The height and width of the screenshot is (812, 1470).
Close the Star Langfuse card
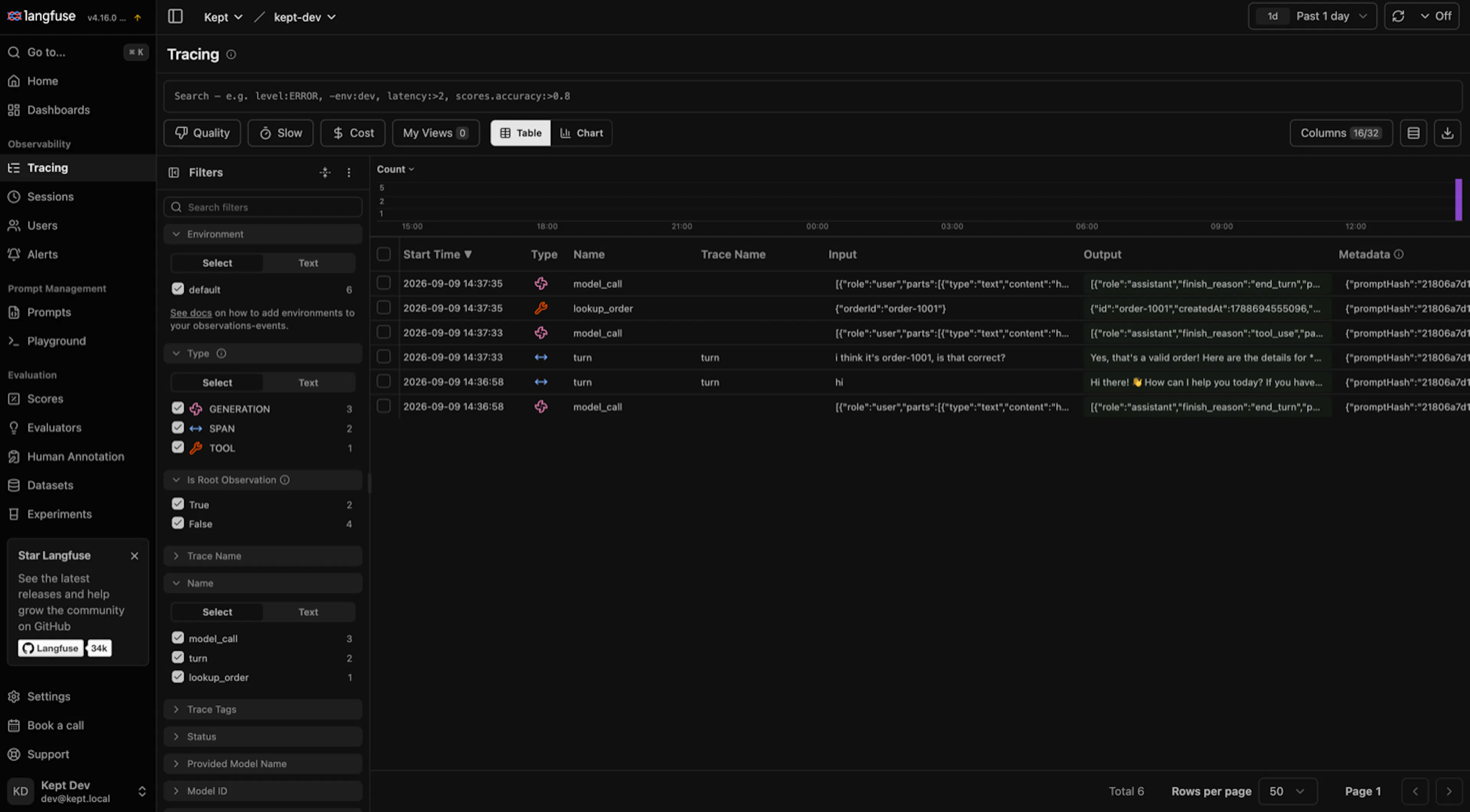click(135, 556)
